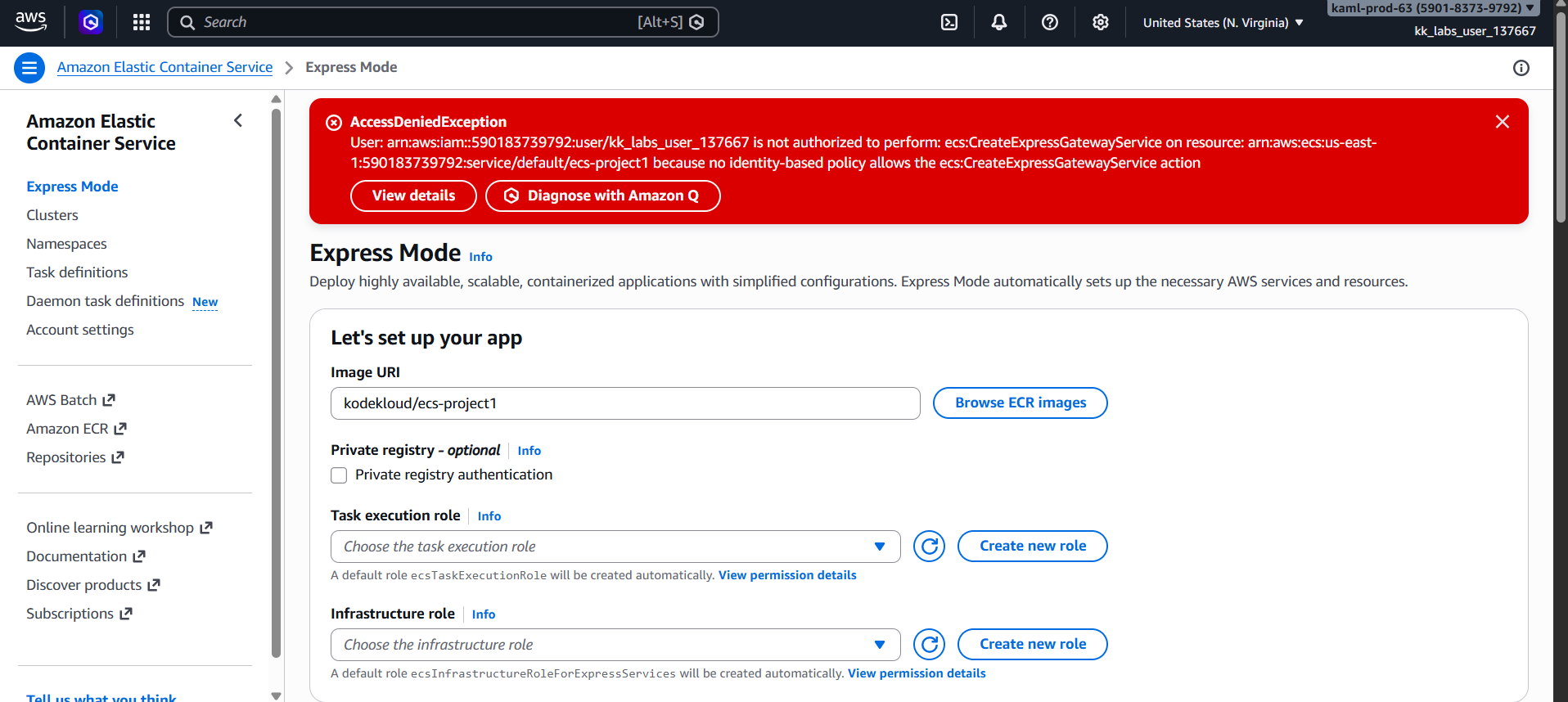This screenshot has height=702, width=1568.
Task: Open the settings gear icon
Action: coord(1101,22)
